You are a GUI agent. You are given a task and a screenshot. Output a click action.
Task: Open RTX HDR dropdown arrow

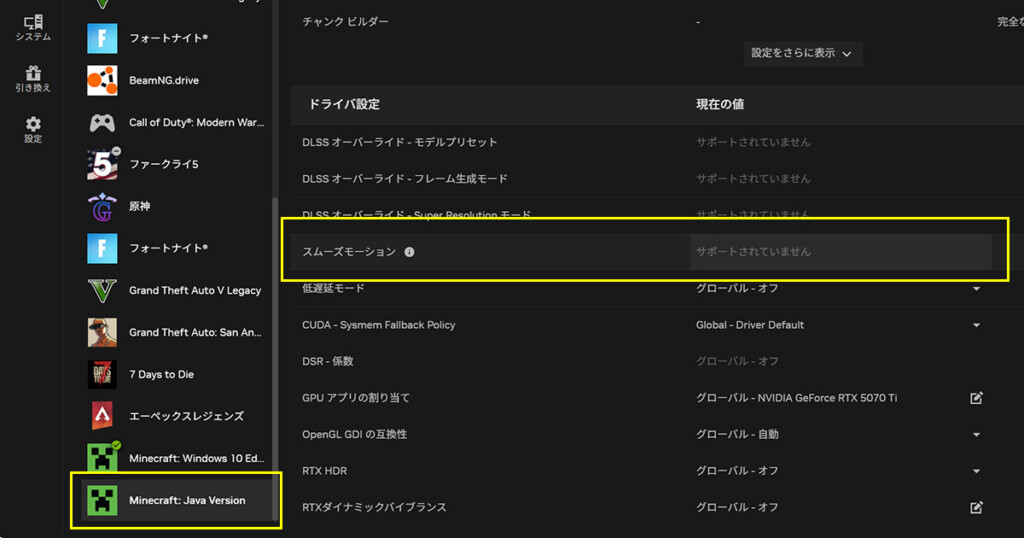[976, 471]
